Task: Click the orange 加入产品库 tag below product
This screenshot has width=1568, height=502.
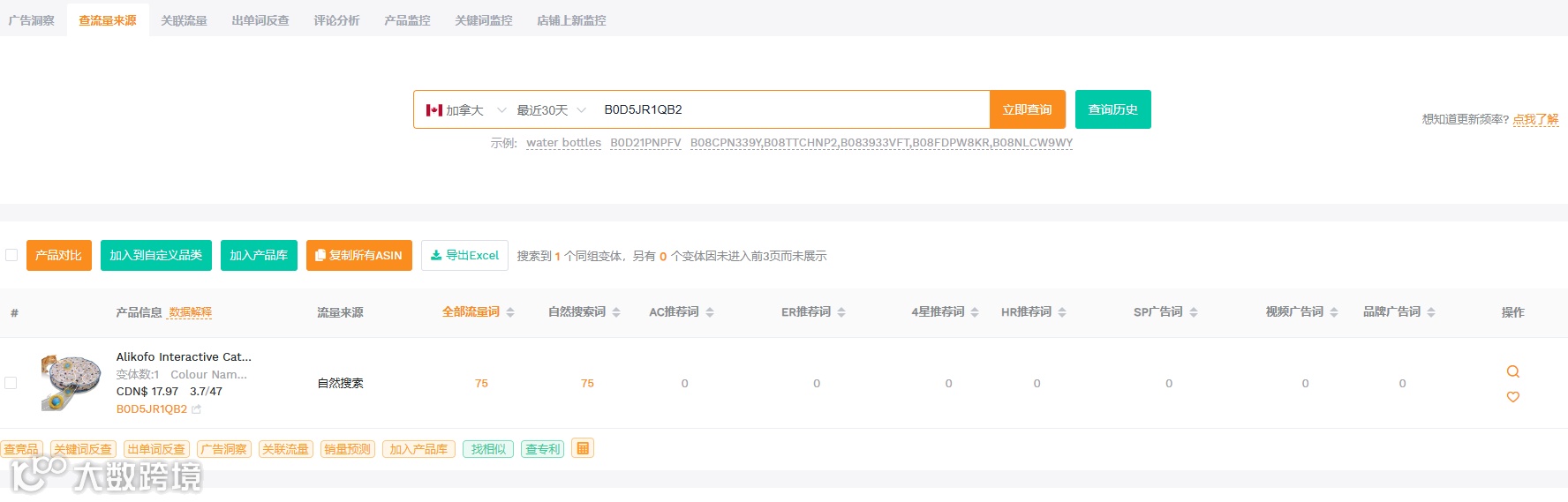Action: pos(418,449)
